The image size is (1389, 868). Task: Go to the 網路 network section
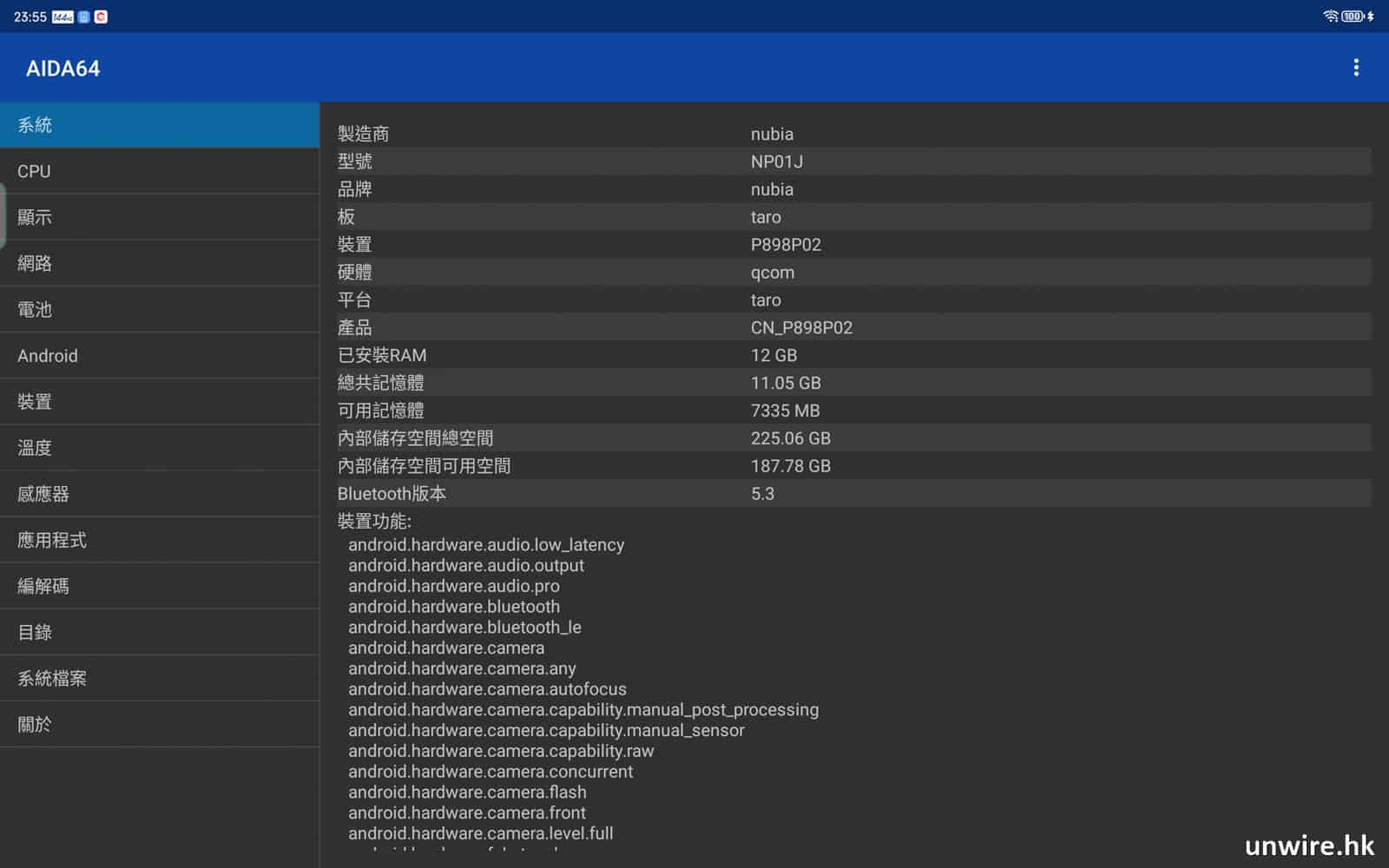(160, 263)
